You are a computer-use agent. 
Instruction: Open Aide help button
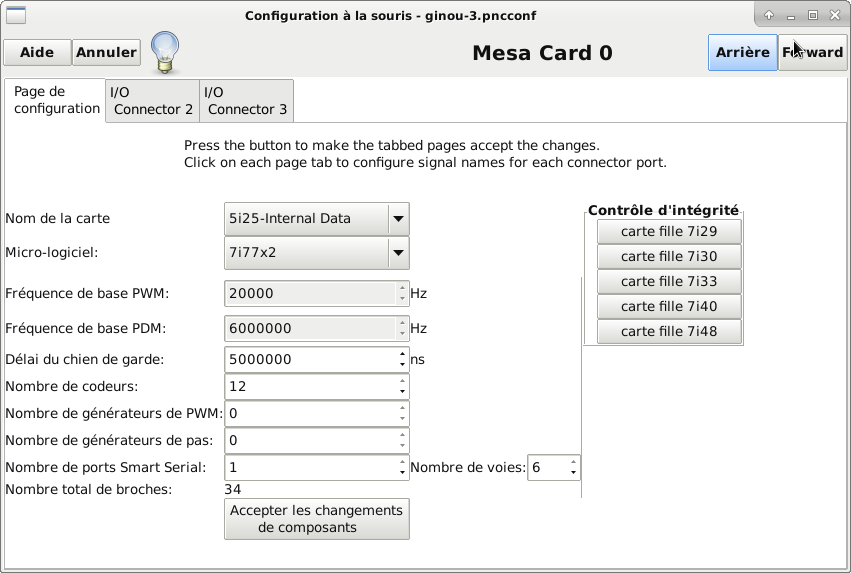click(x=37, y=52)
